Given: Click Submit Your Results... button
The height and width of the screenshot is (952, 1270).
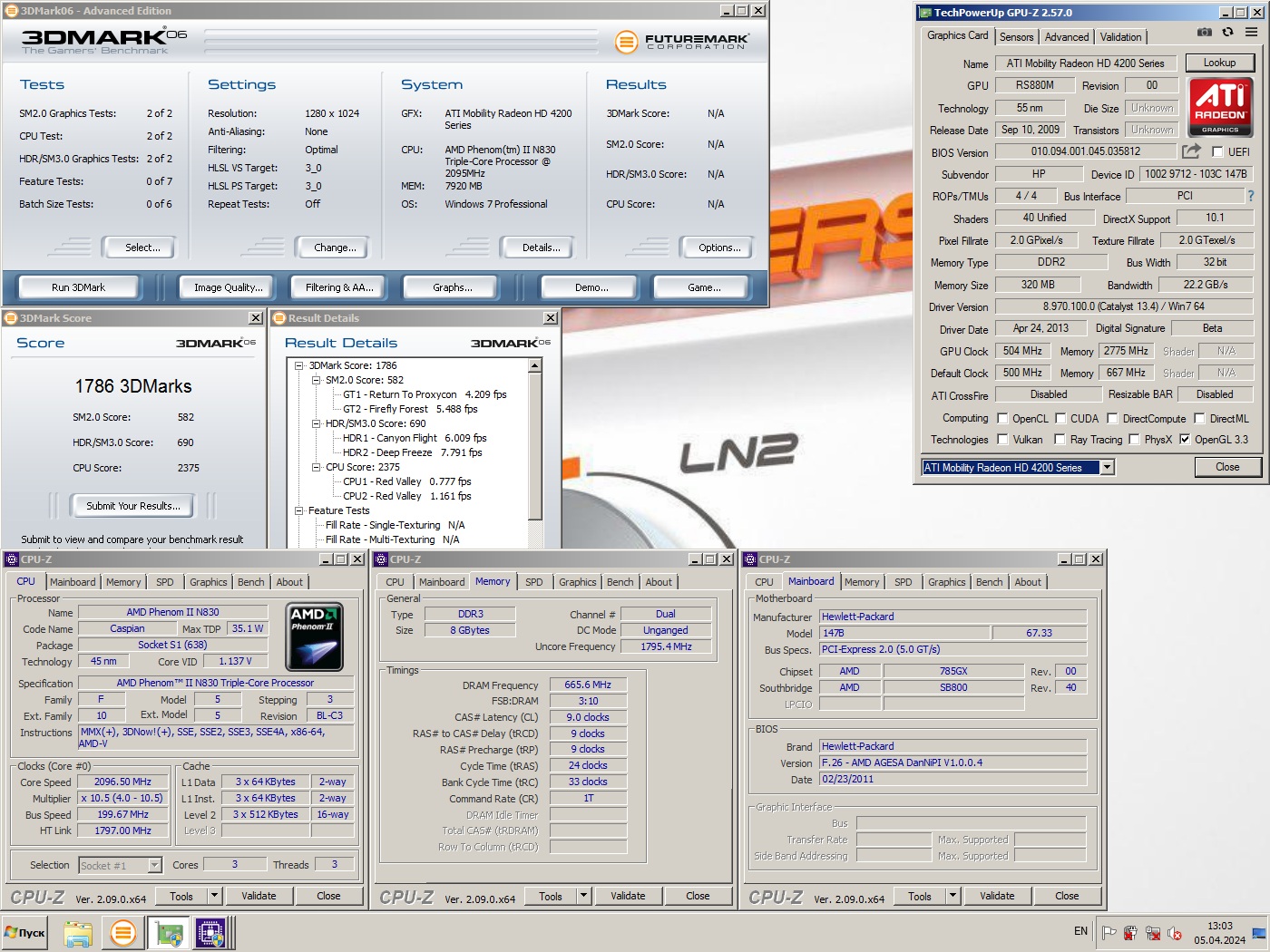Looking at the screenshot, I should click(x=133, y=506).
